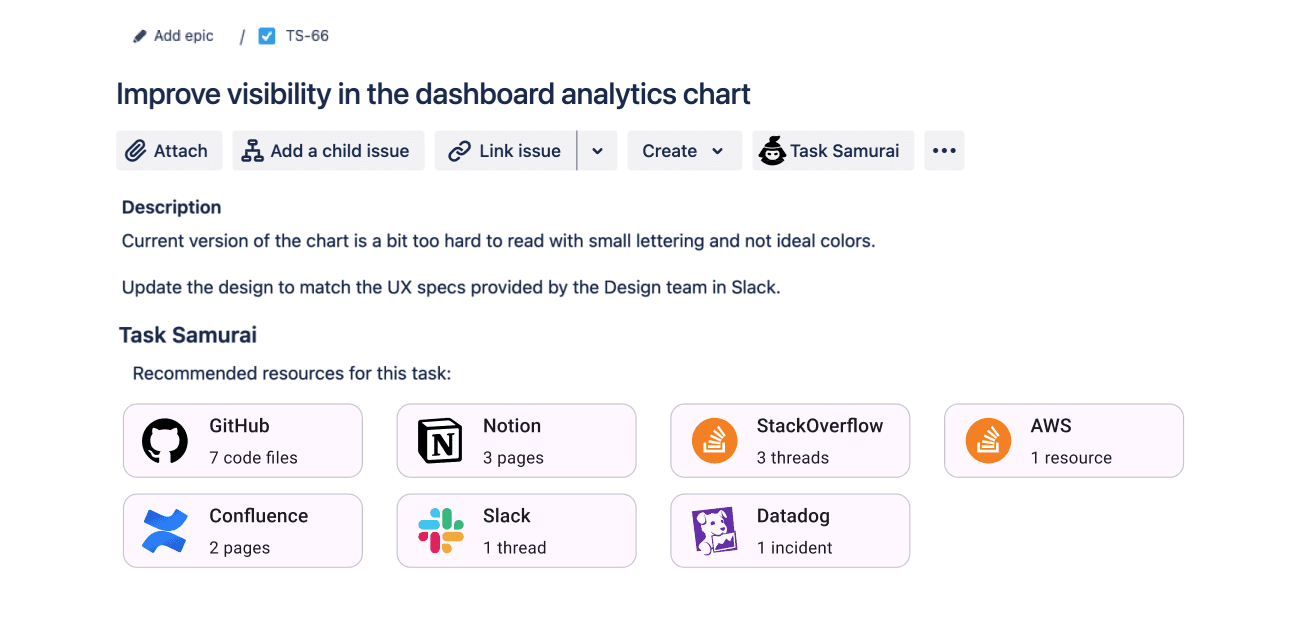Image resolution: width=1311 pixels, height=627 pixels.
Task: Click the blue checkmark issue type icon
Action: coord(266,35)
